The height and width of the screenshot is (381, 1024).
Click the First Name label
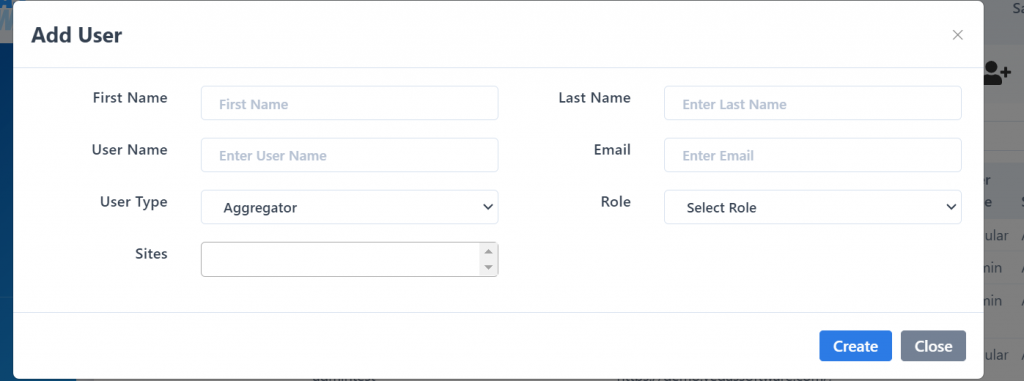[x=130, y=98]
